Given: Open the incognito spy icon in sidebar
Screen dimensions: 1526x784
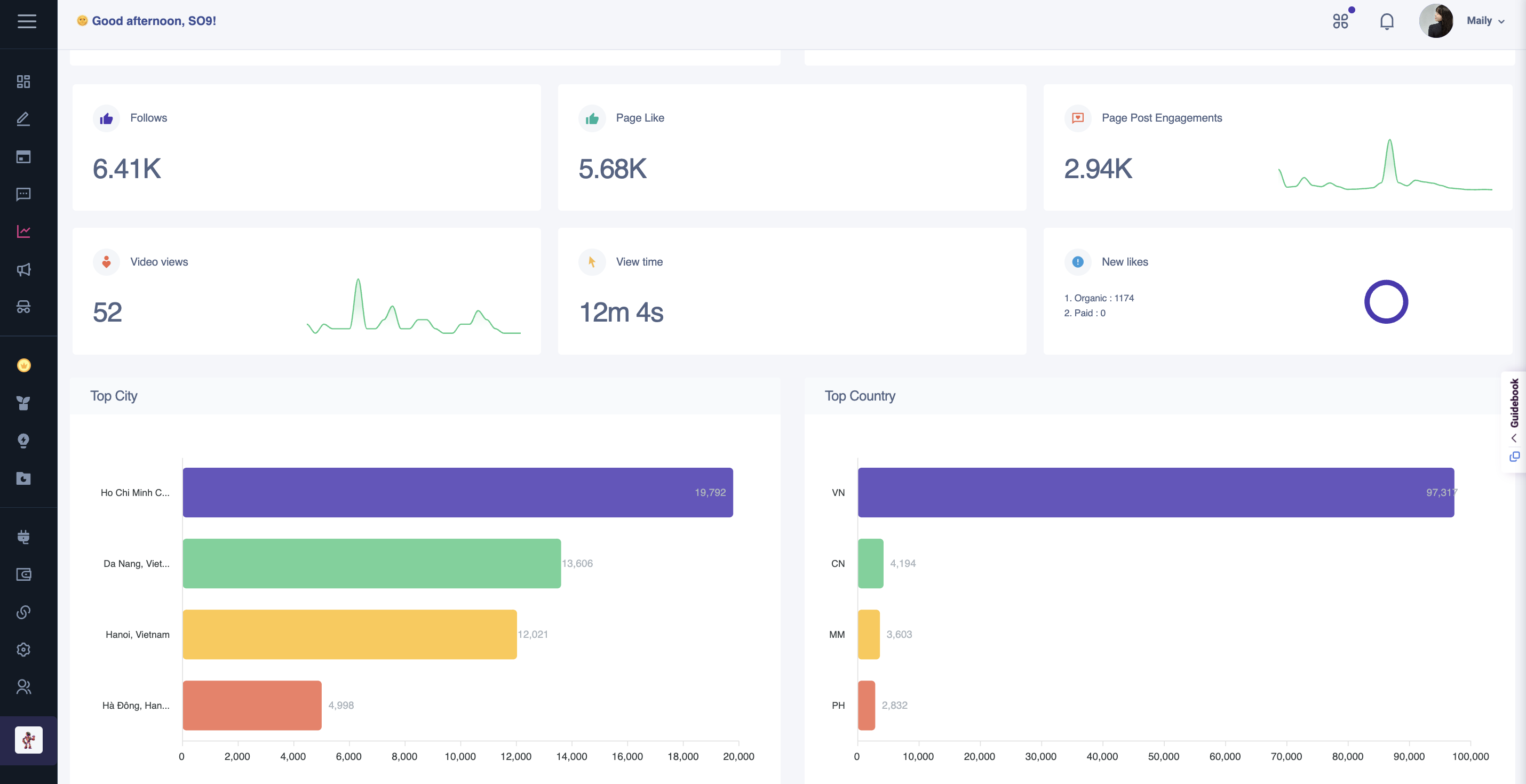Looking at the screenshot, I should [x=23, y=307].
